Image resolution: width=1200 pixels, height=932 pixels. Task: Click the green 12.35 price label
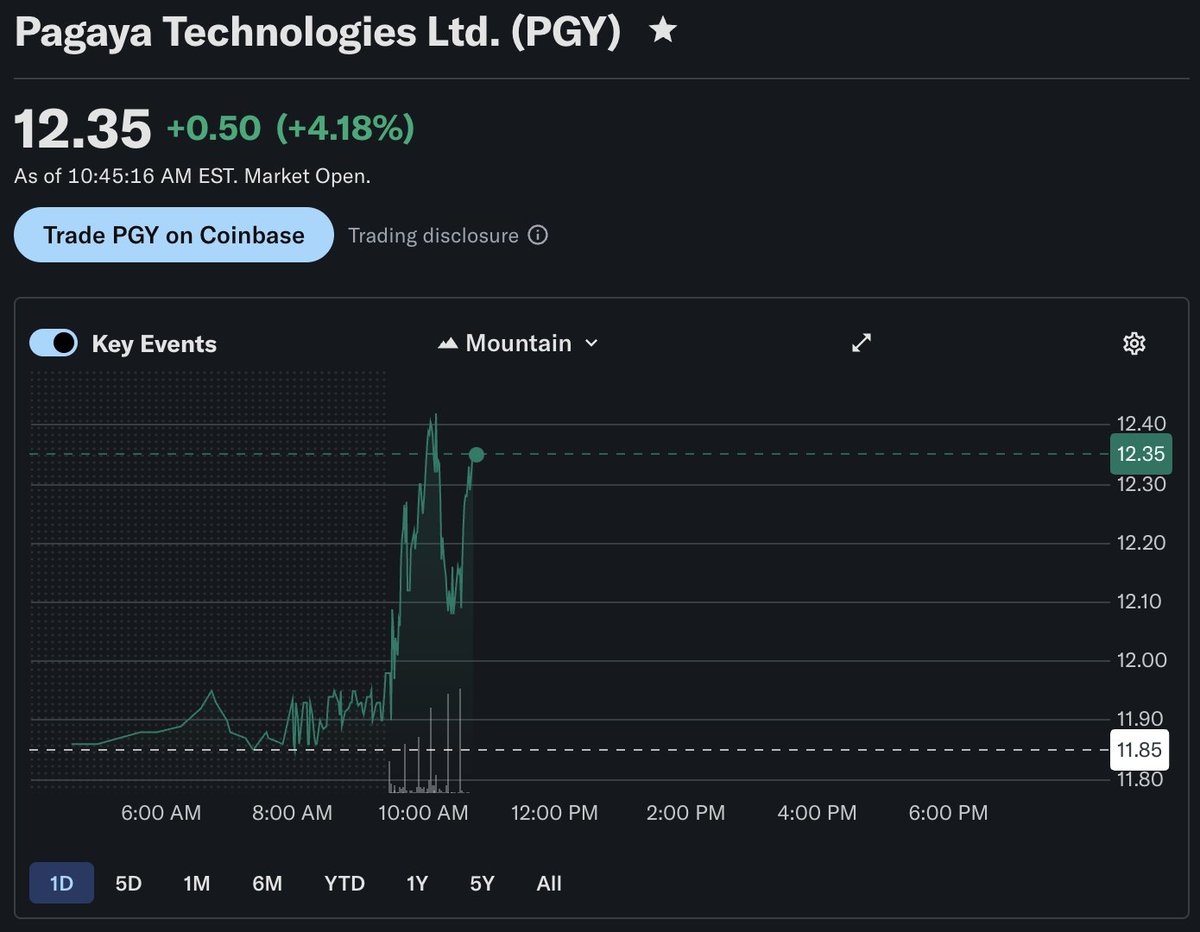click(1141, 454)
